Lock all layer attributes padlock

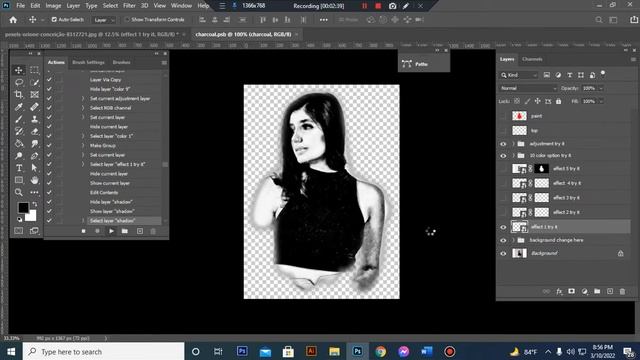point(558,101)
